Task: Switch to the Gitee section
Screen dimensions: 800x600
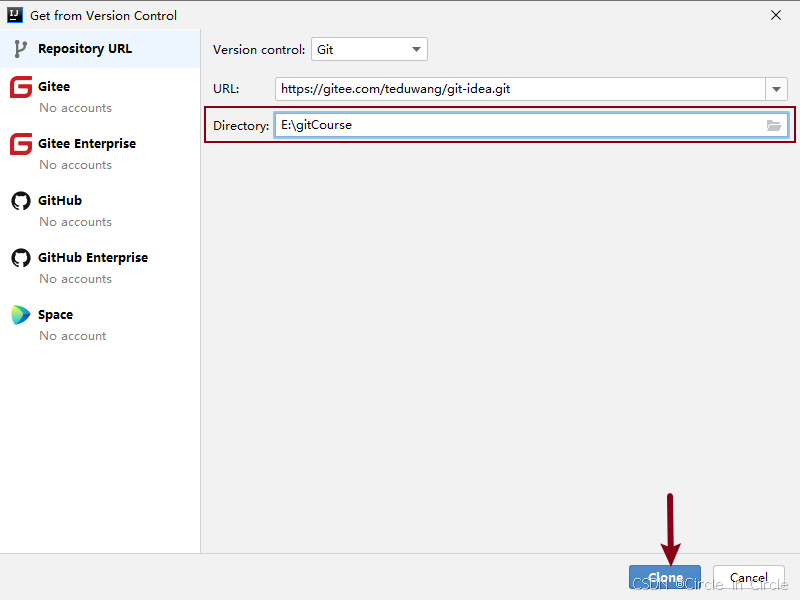Action: pos(54,87)
